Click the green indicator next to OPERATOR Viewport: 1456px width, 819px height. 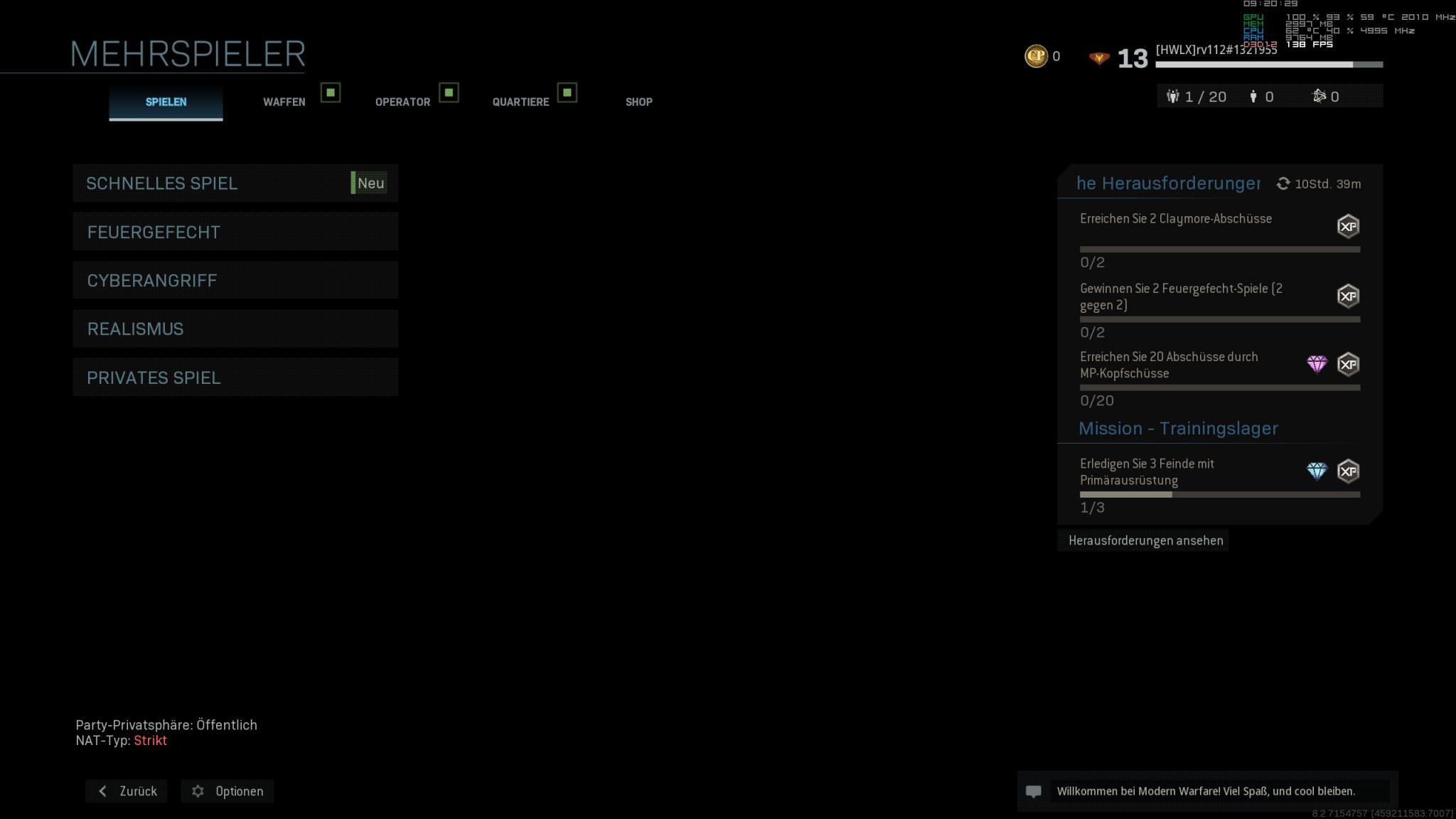(449, 92)
